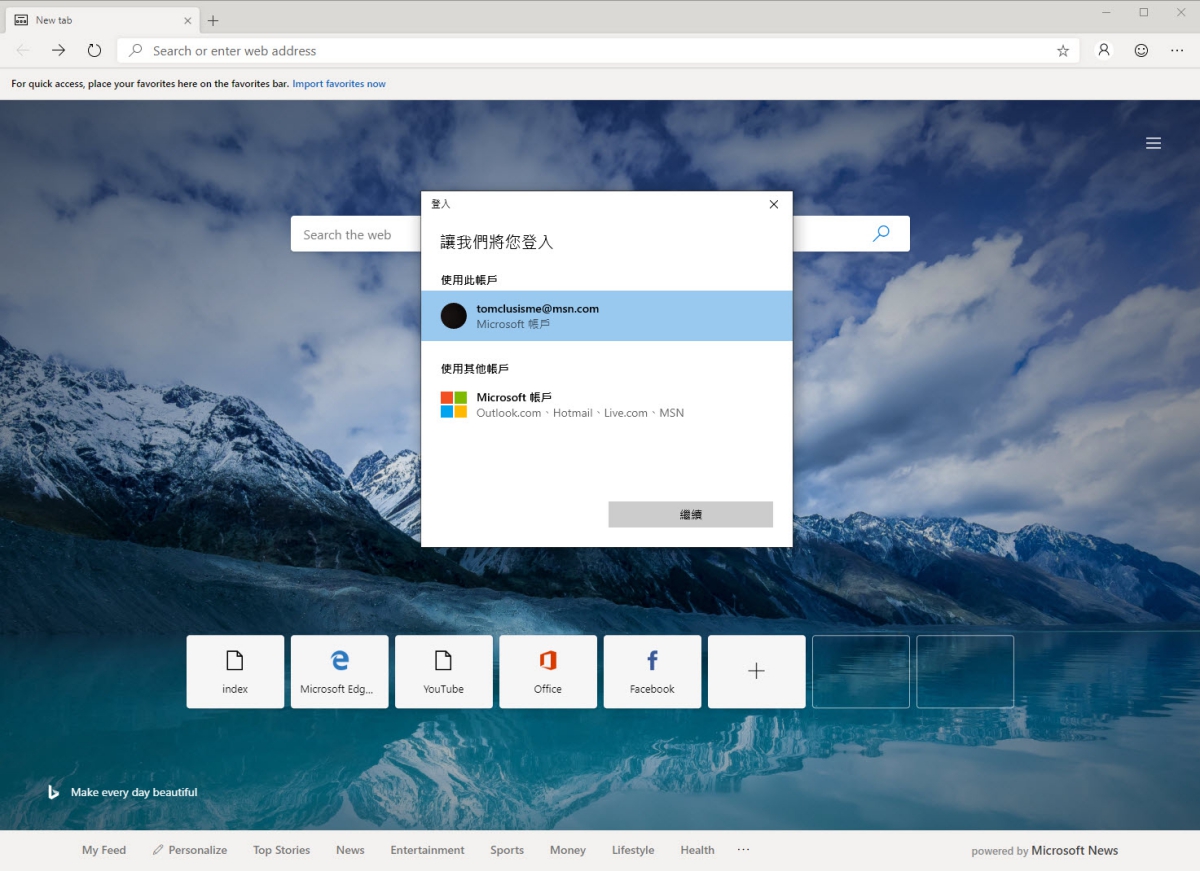Switch to Sports tab

click(x=507, y=850)
